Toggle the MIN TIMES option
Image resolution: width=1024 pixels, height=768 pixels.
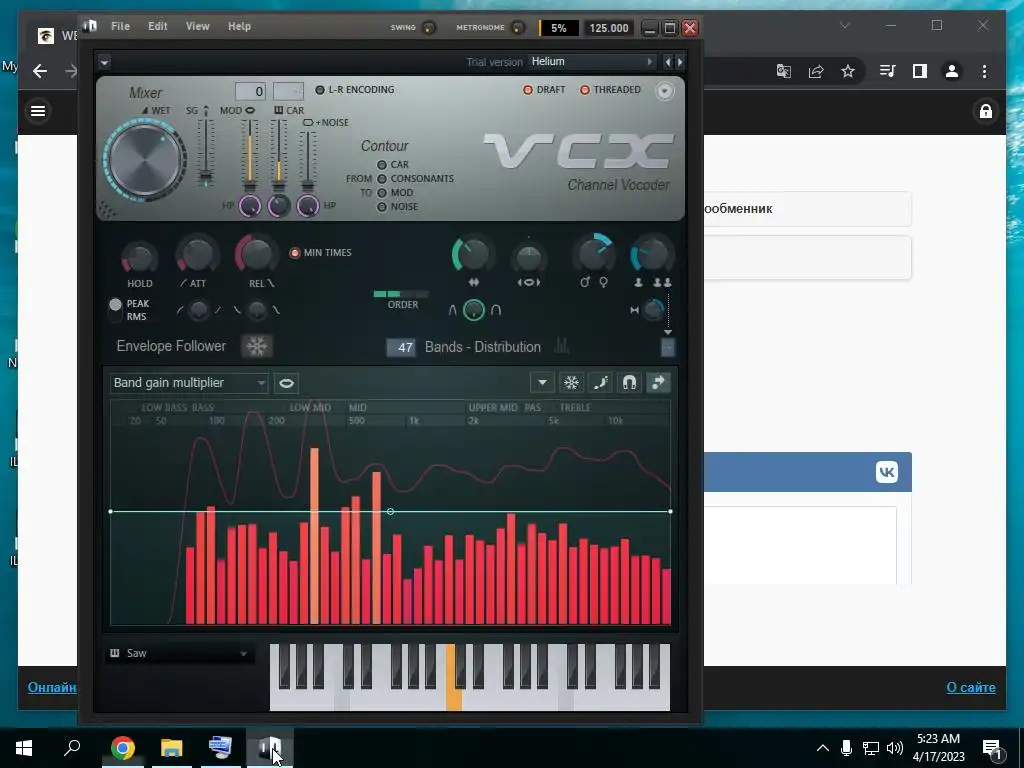[x=321, y=253]
